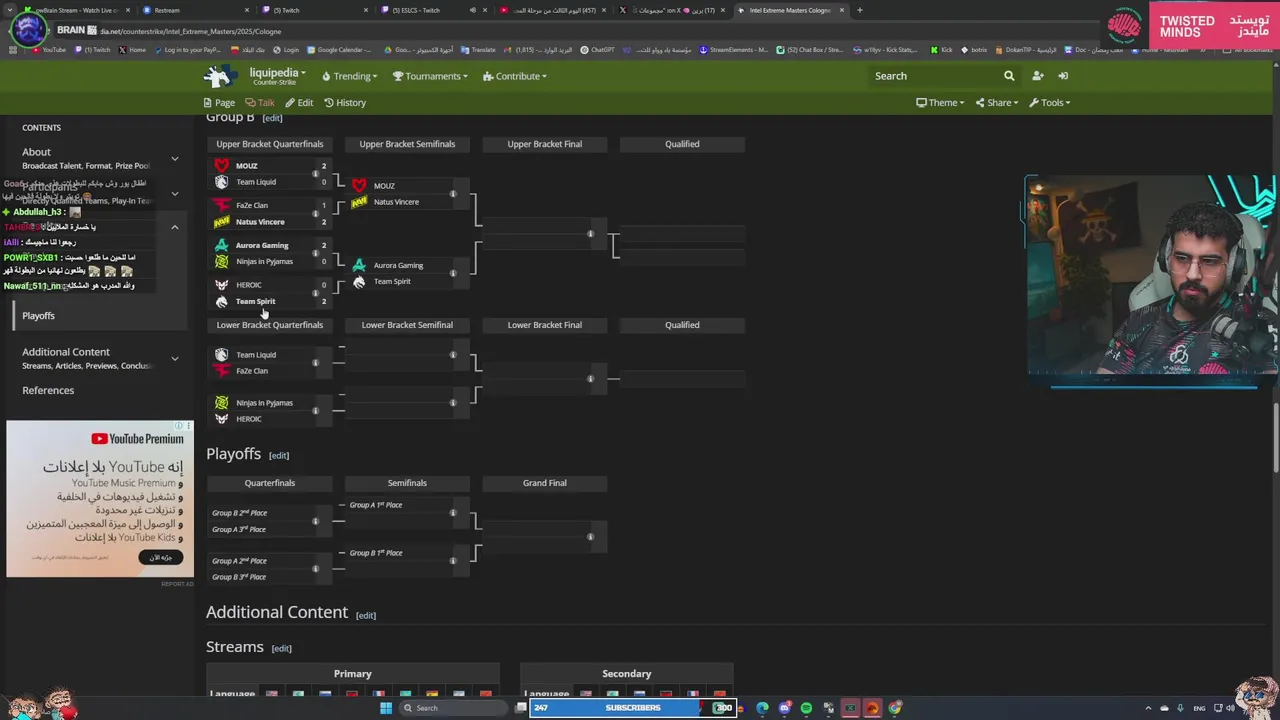Open HEROIC vs Team Spirit match info
The image size is (1280, 720).
[315, 293]
